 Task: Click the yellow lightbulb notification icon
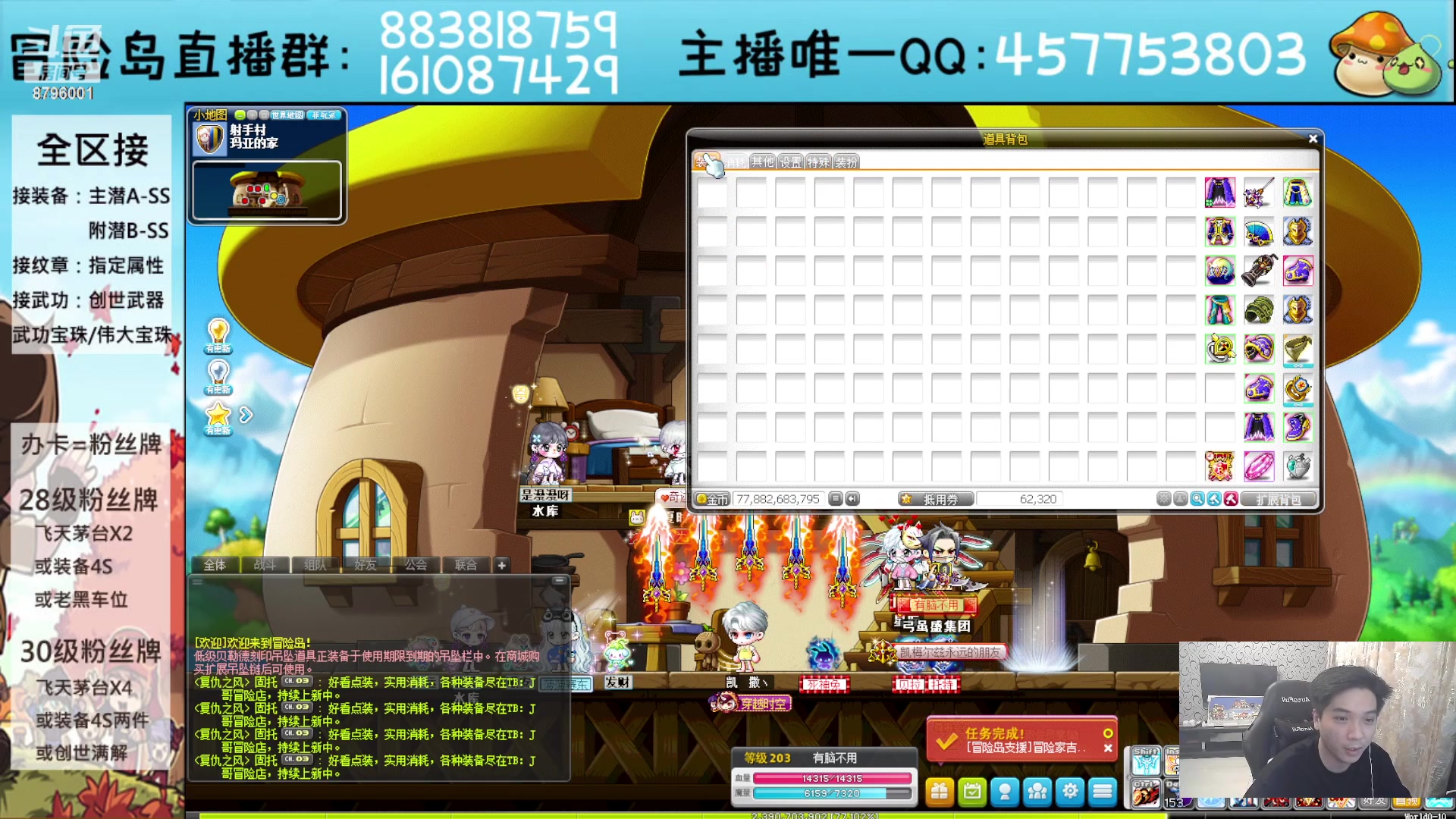click(x=218, y=335)
